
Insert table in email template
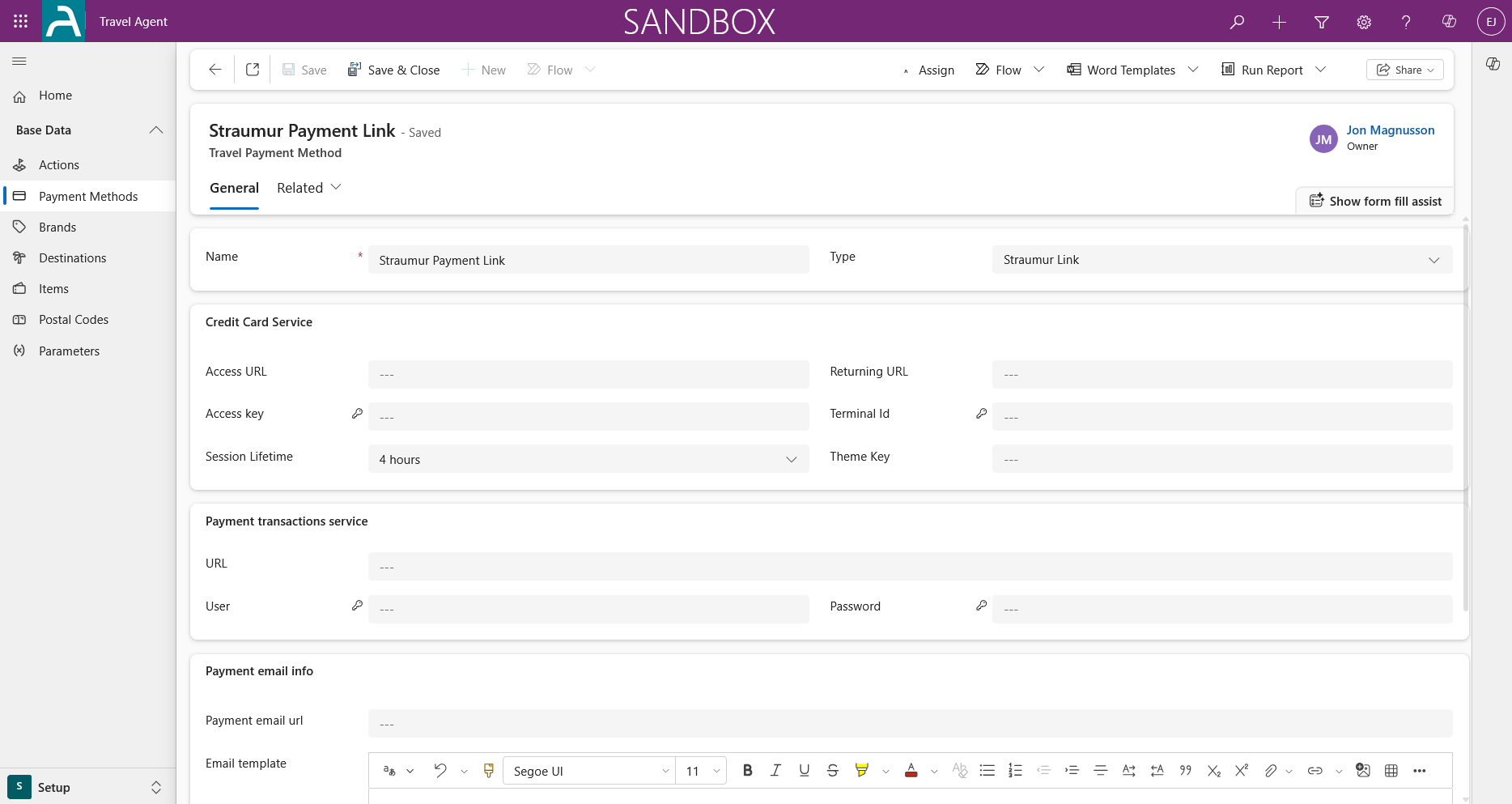click(x=1391, y=771)
